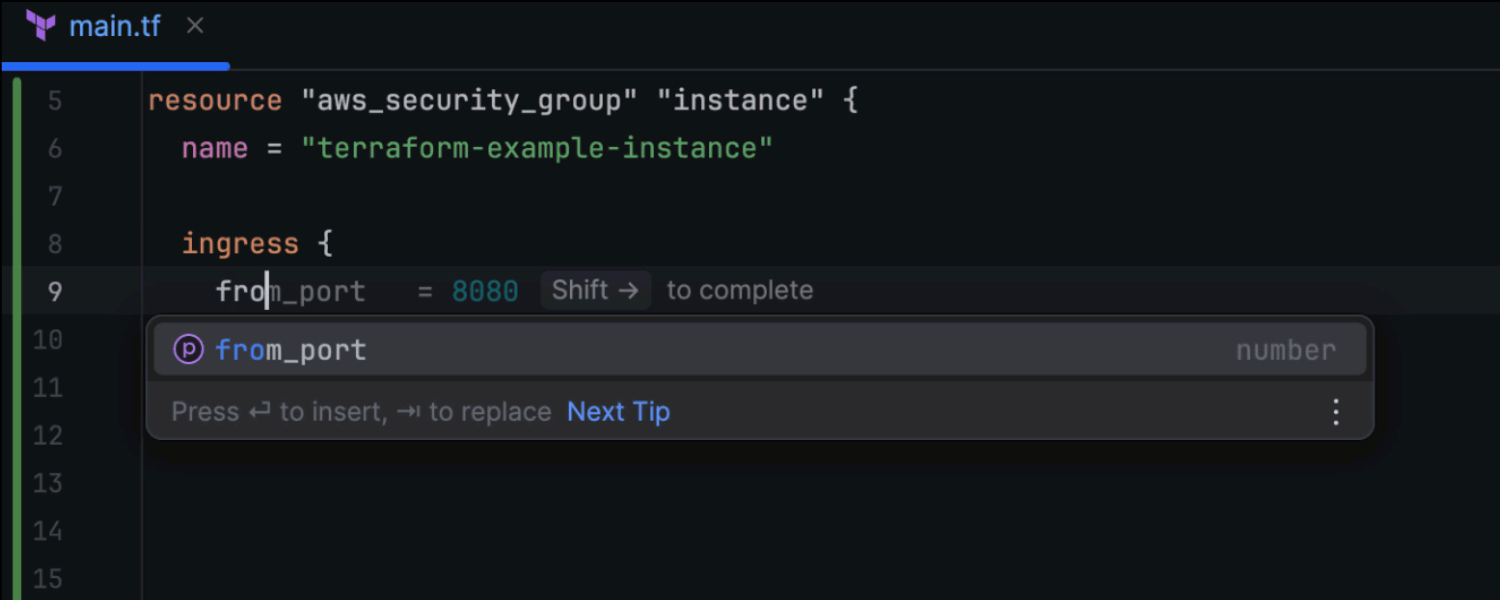This screenshot has height=600, width=1500.
Task: Click the number type label in suggestion row
Action: click(1285, 351)
